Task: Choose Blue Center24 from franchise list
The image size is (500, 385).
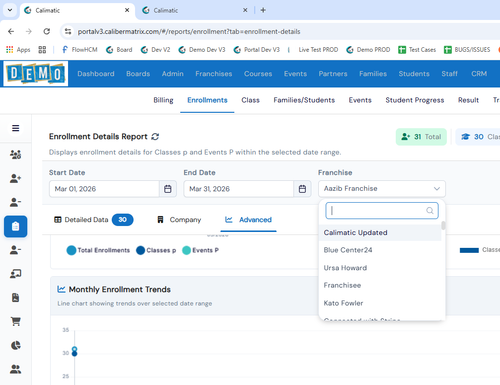Action: click(x=380, y=250)
